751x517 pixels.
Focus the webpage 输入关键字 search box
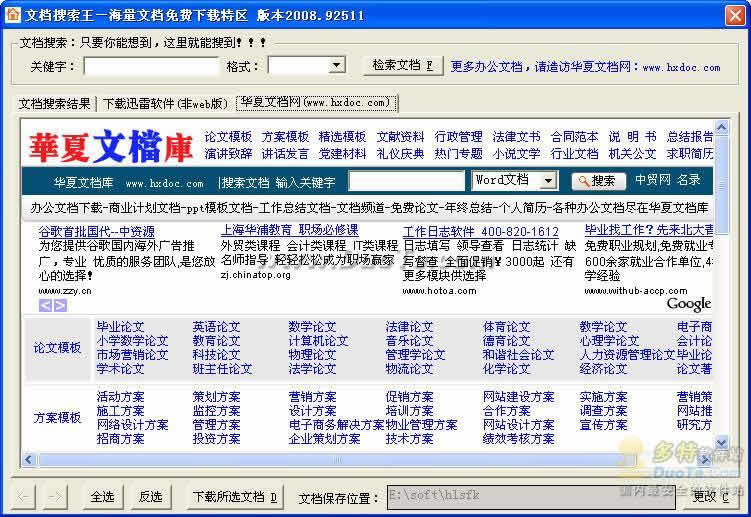[x=407, y=181]
